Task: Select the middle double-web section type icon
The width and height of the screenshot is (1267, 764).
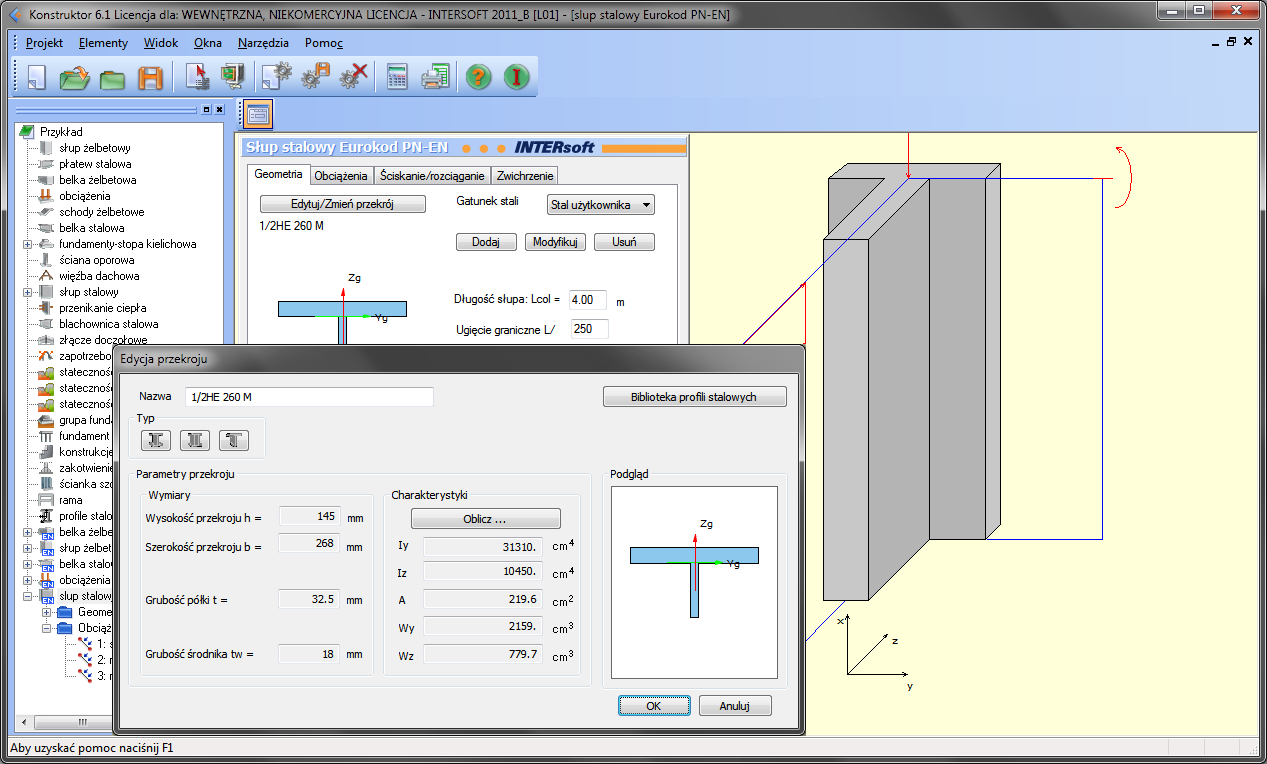Action: click(x=195, y=440)
